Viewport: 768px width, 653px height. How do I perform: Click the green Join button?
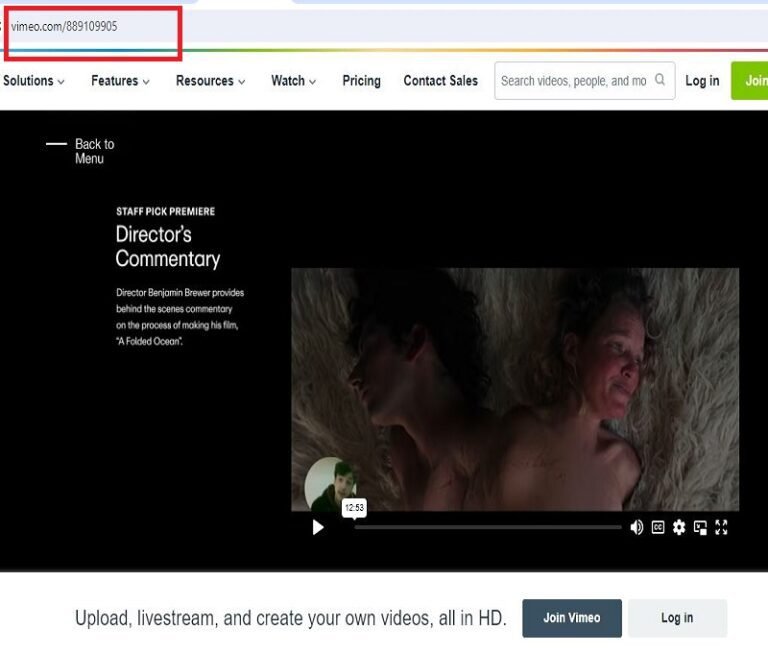pyautogui.click(x=749, y=81)
